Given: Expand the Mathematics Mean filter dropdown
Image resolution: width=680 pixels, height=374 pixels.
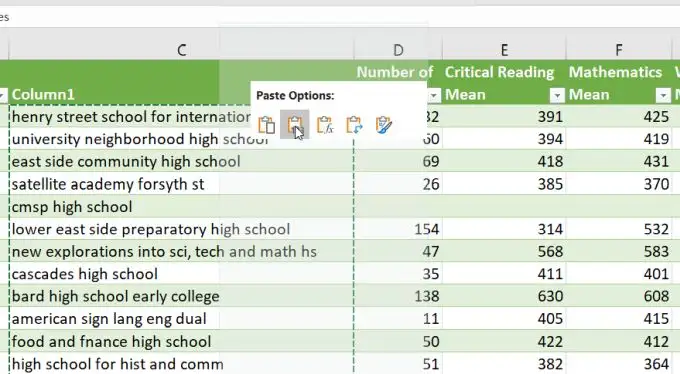Looking at the screenshot, I should (663, 95).
